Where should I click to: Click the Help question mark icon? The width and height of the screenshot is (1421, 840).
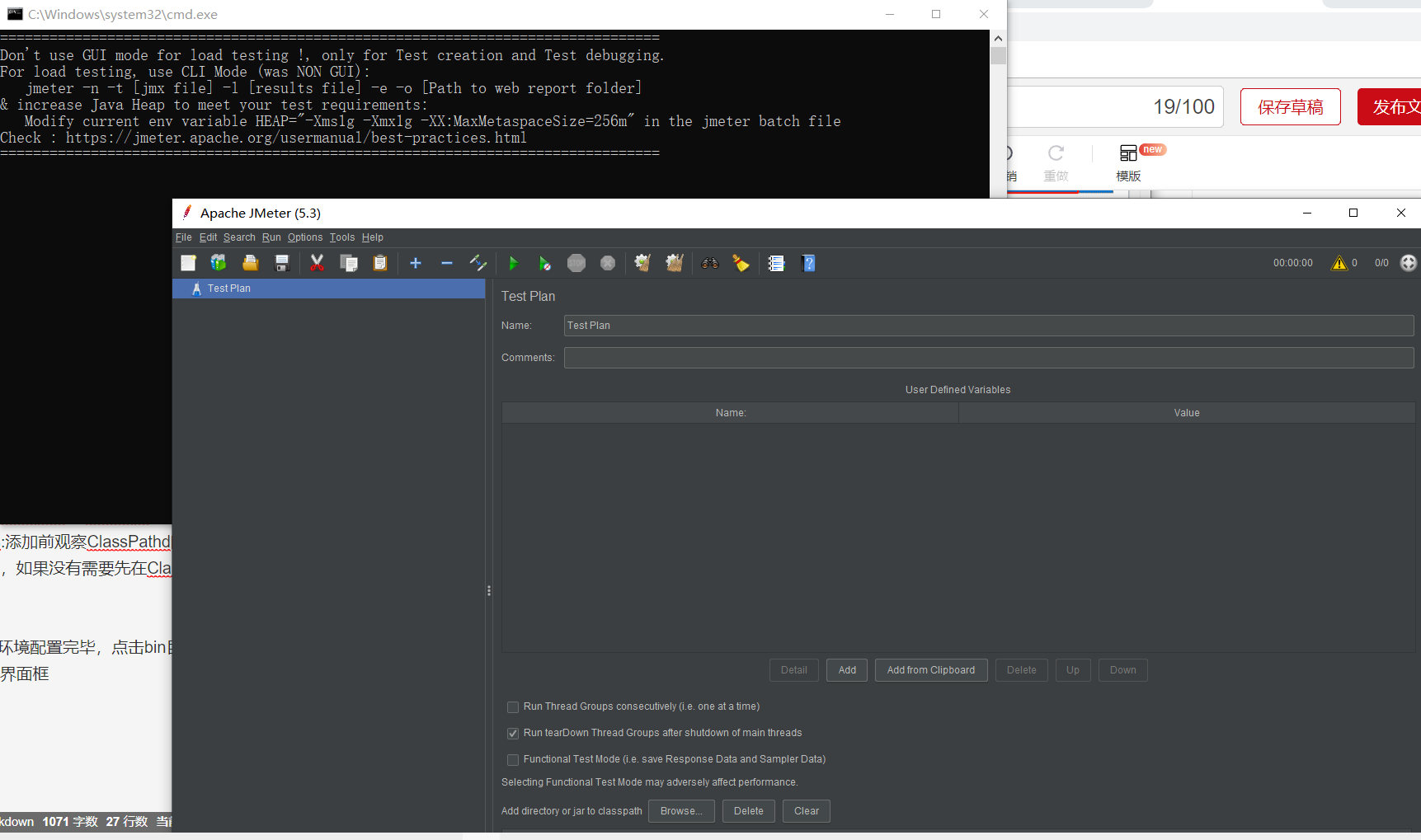coord(808,263)
